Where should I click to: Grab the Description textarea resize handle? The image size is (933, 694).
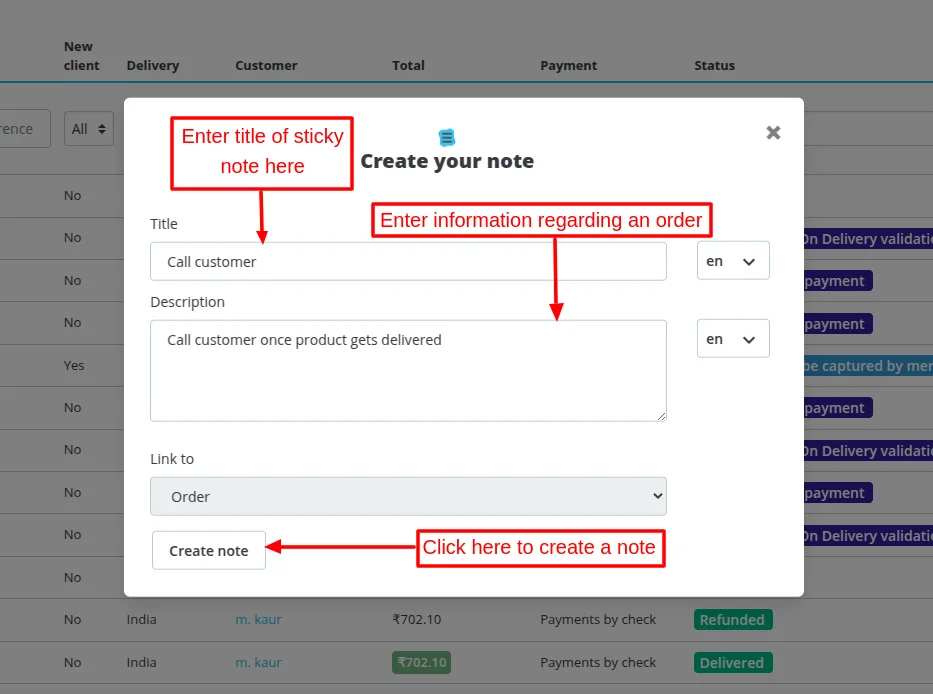[x=660, y=415]
